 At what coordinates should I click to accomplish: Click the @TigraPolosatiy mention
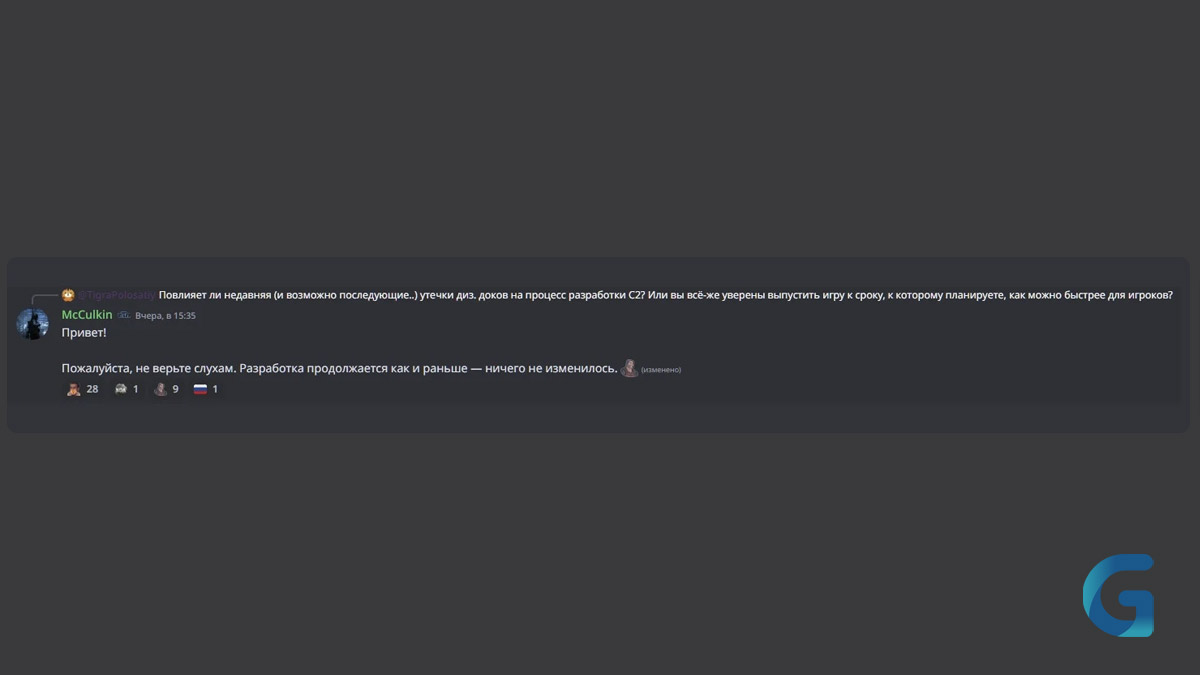pos(117,295)
